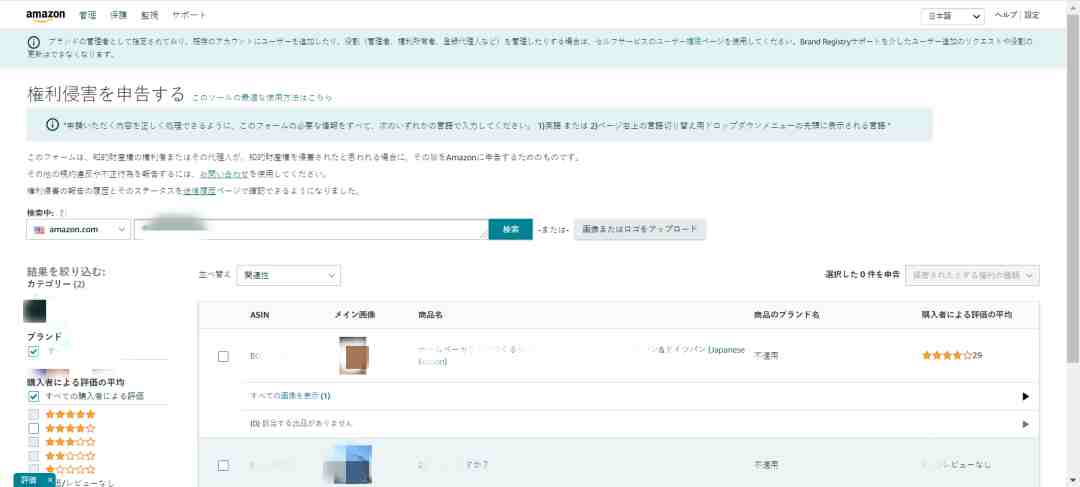The width and height of the screenshot is (1080, 487).
Task: Open the amazon.com marketplace dropdown
Action: (x=79, y=229)
